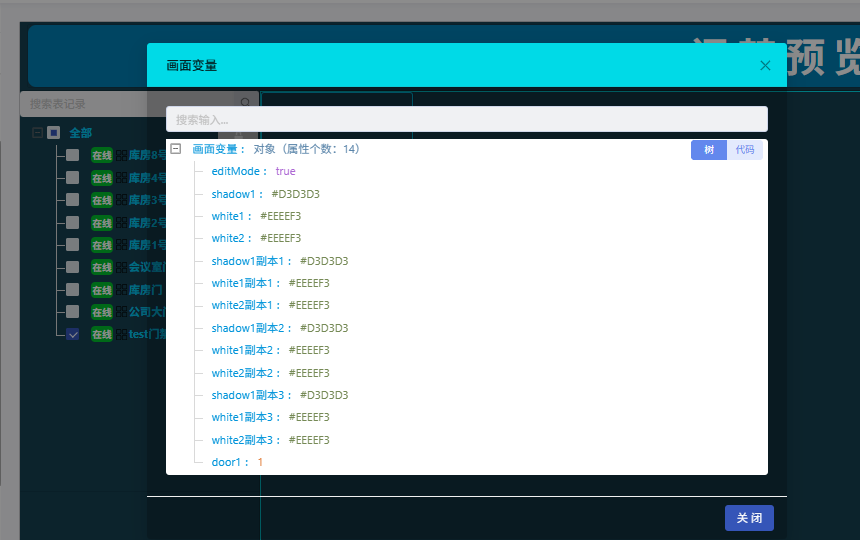Collapse the 全部 tree node
Image resolution: width=860 pixels, height=540 pixels.
pos(37,132)
